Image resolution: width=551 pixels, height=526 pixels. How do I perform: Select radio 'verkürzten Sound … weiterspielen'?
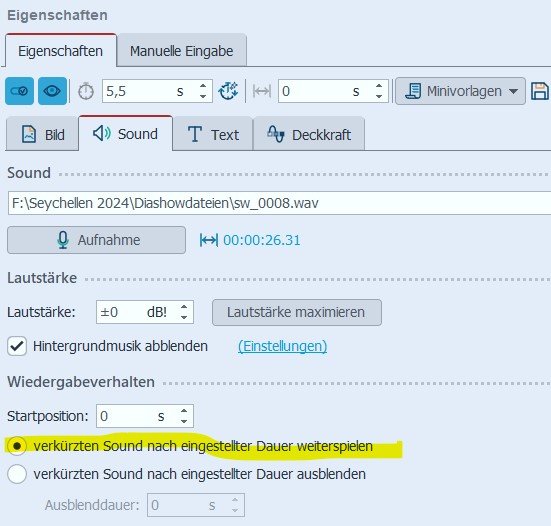pyautogui.click(x=17, y=446)
